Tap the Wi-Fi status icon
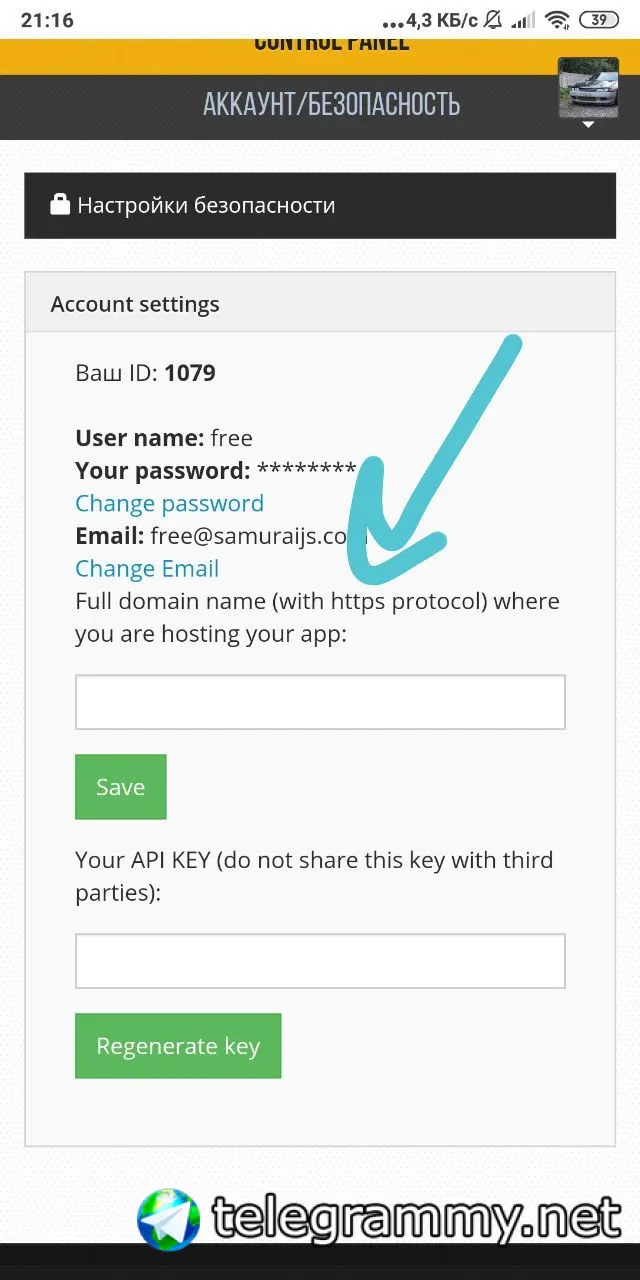The height and width of the screenshot is (1280, 640). point(558,20)
